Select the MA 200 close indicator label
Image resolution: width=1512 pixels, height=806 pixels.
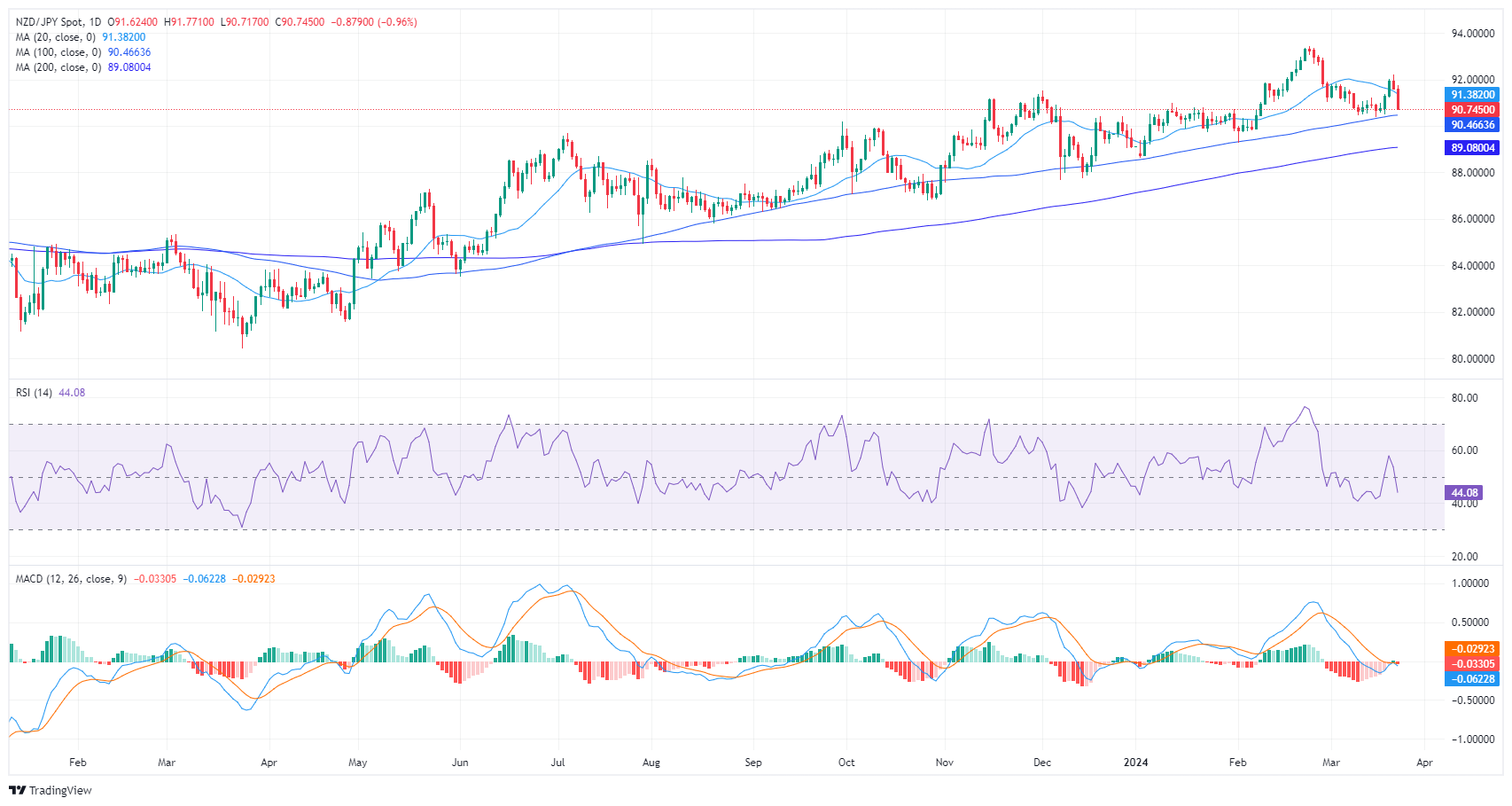point(58,67)
